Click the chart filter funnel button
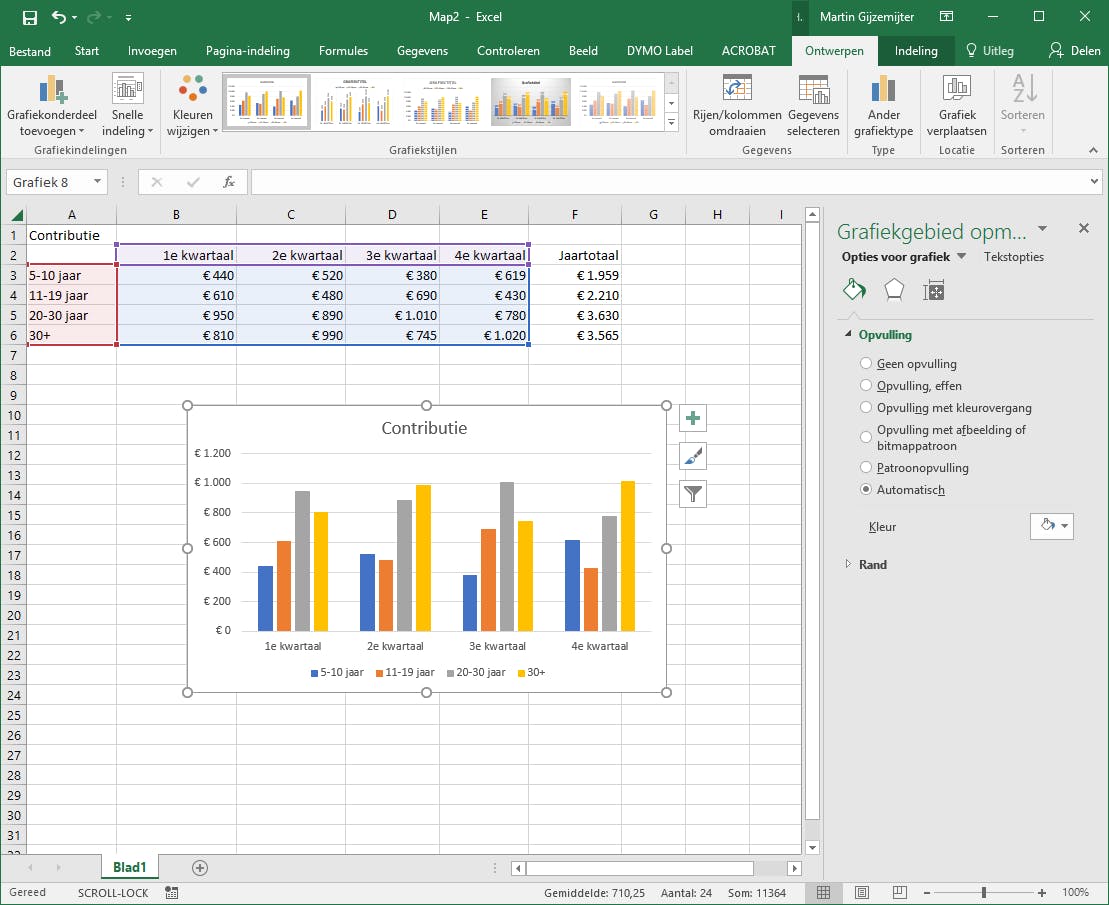The height and width of the screenshot is (905, 1109). click(x=693, y=493)
